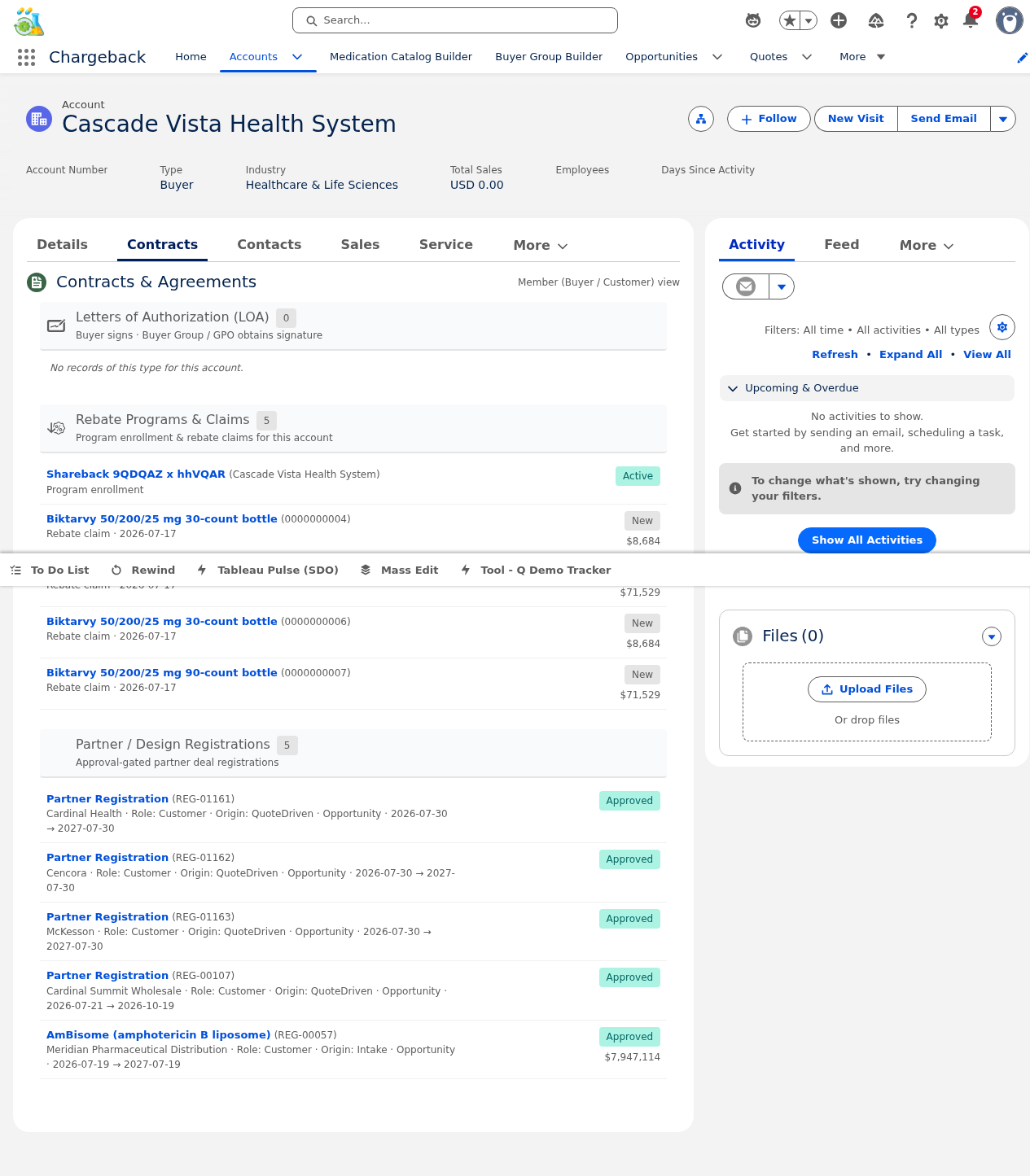Viewport: 1030px width, 1176px height.
Task: Open the Trailhead guidance icon
Action: (876, 20)
